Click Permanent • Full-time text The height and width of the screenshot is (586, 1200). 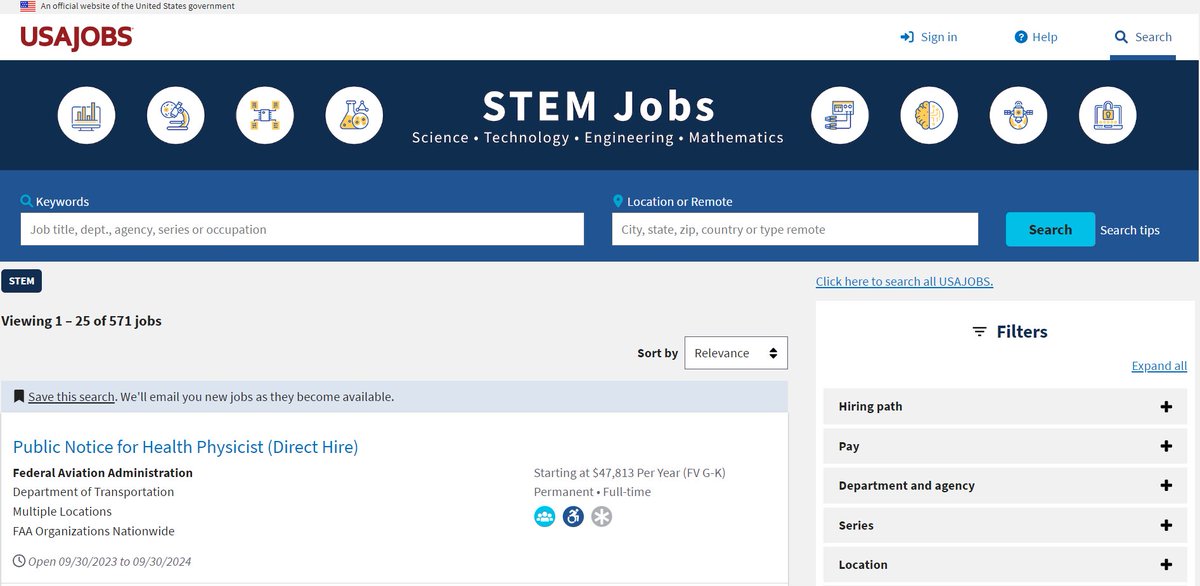pyautogui.click(x=592, y=492)
